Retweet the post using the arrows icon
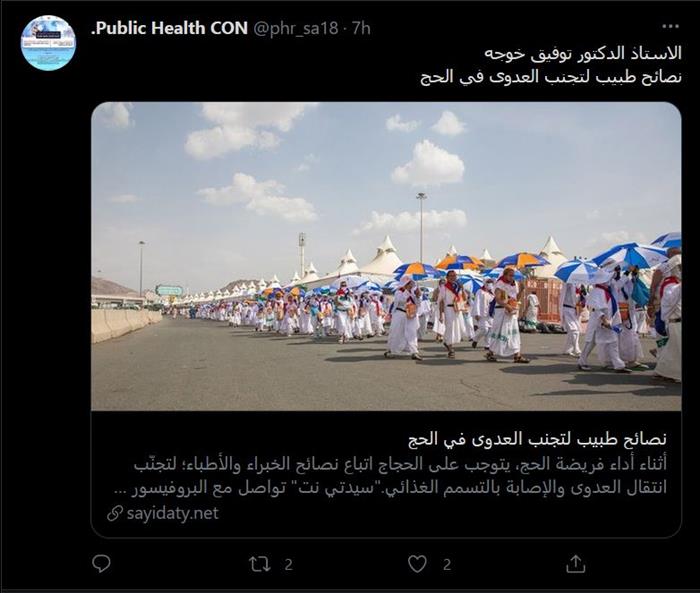Viewport: 700px width, 593px height. pyautogui.click(x=259, y=564)
